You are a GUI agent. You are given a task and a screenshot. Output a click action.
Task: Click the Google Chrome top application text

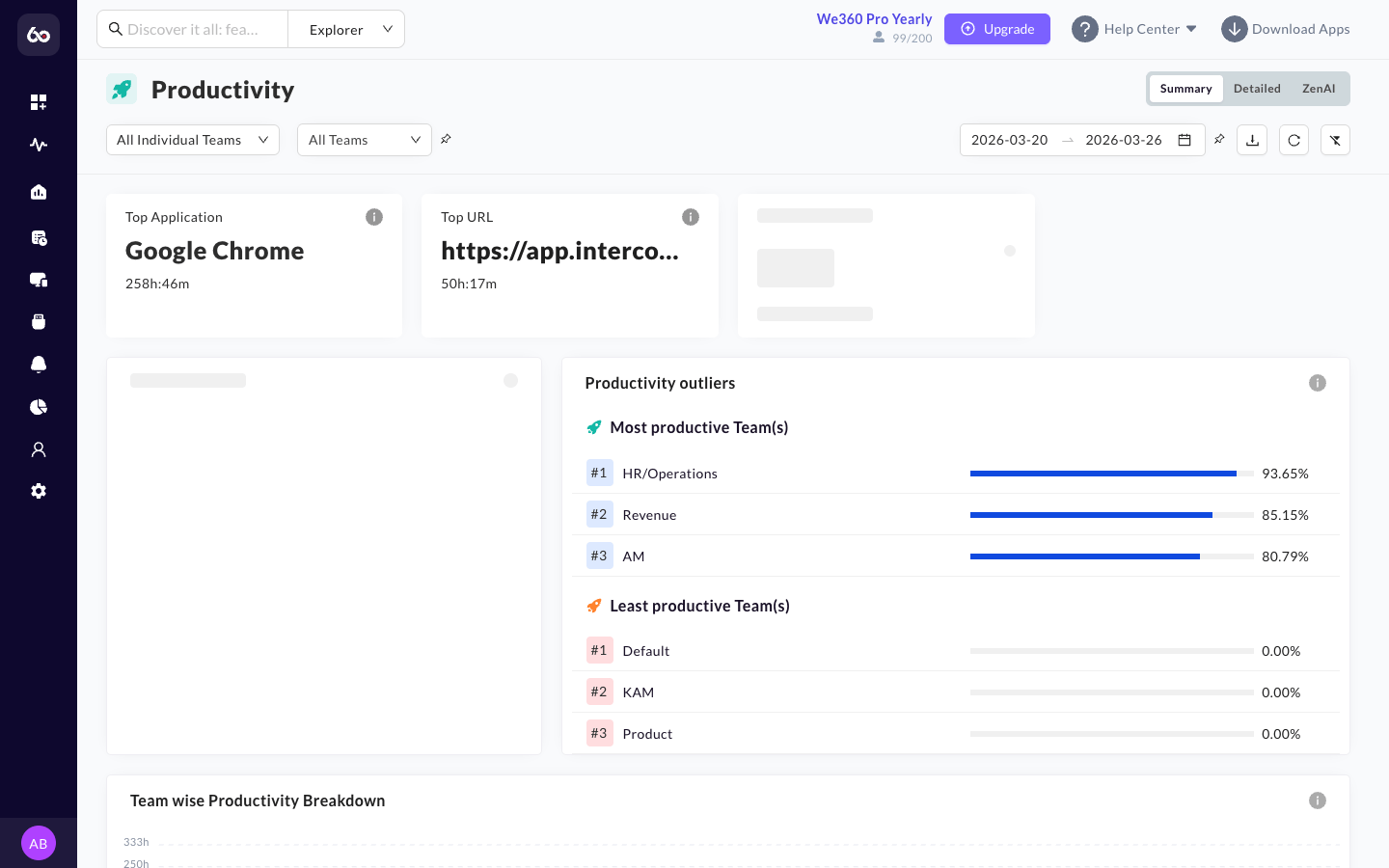215,251
